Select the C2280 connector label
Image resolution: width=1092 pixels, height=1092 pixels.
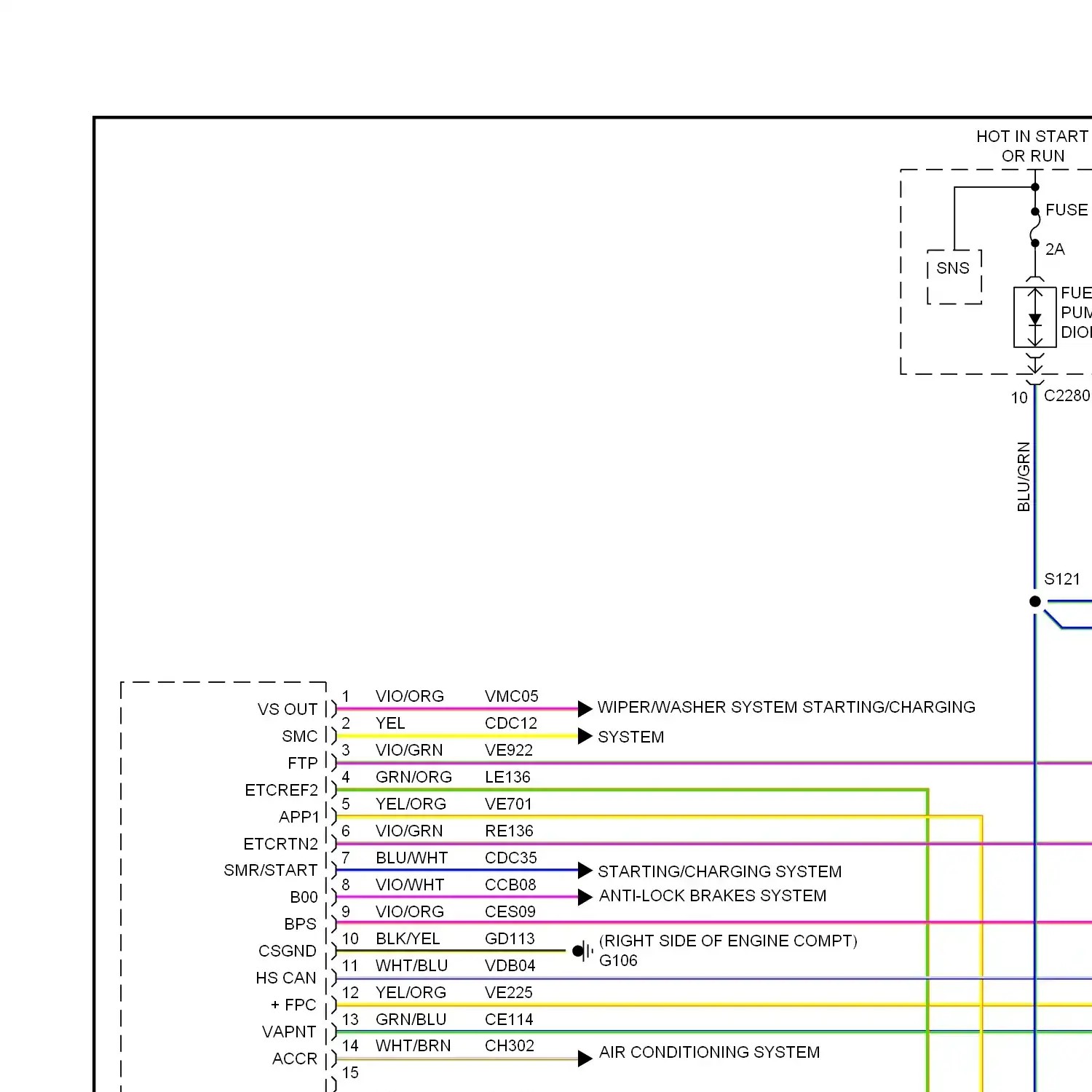click(x=1067, y=395)
